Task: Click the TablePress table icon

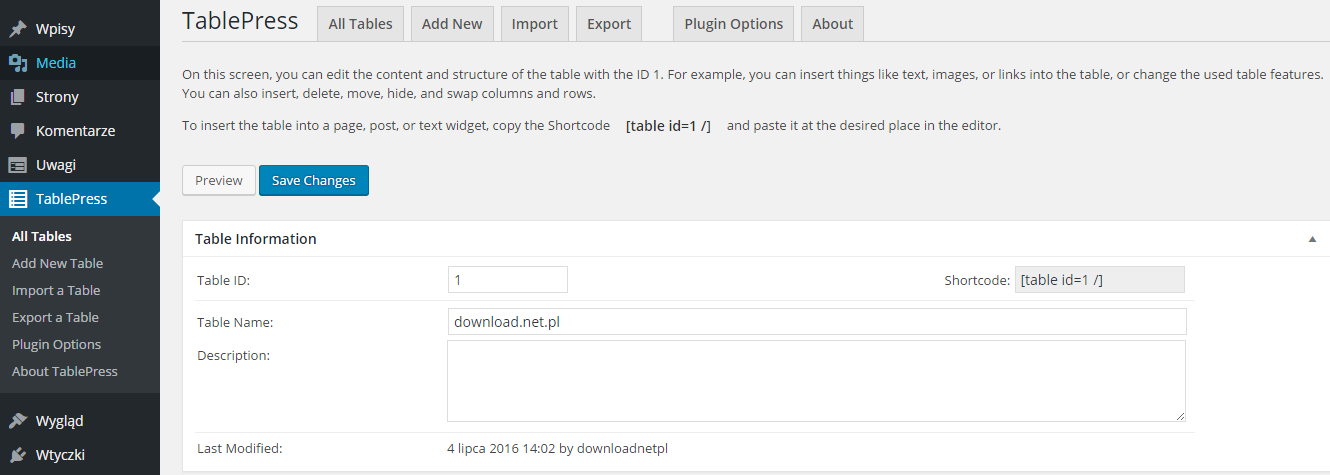Action: [x=18, y=199]
